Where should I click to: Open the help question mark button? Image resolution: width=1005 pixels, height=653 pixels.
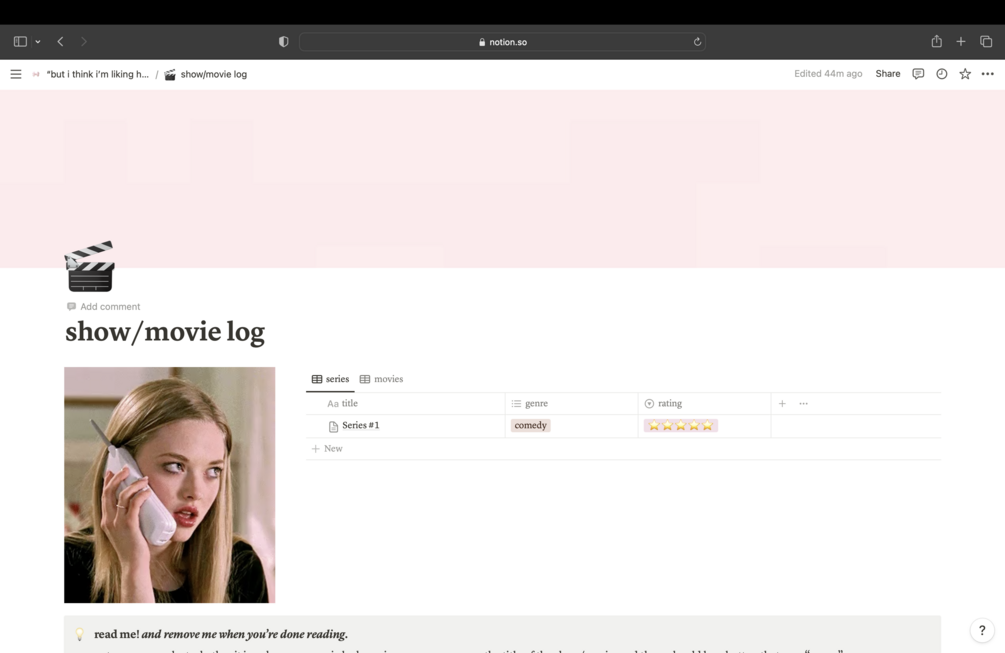(x=982, y=630)
